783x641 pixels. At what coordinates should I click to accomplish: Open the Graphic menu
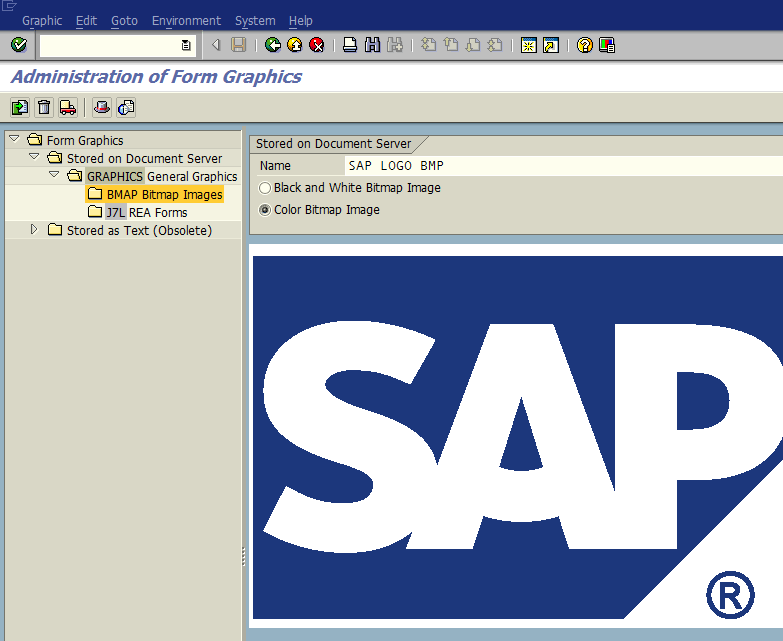click(x=42, y=21)
